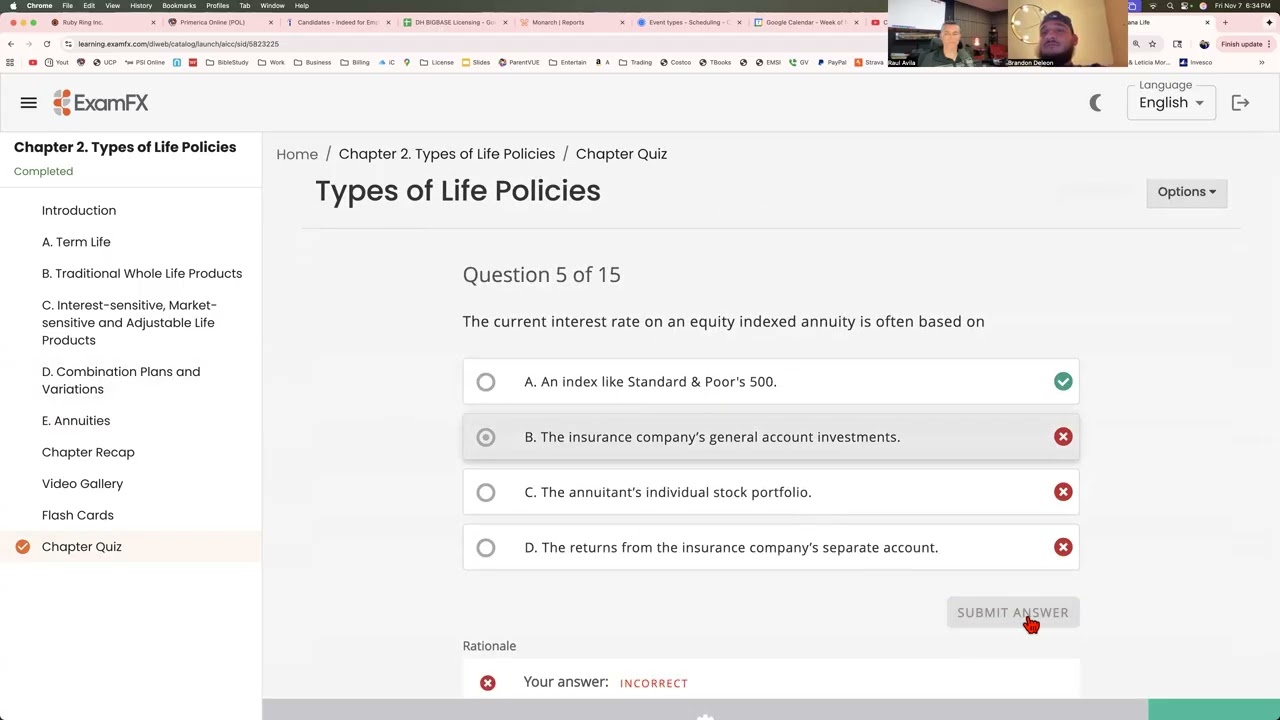Viewport: 1280px width, 720px height.
Task: Open the PSI Online bookmark
Action: [144, 62]
